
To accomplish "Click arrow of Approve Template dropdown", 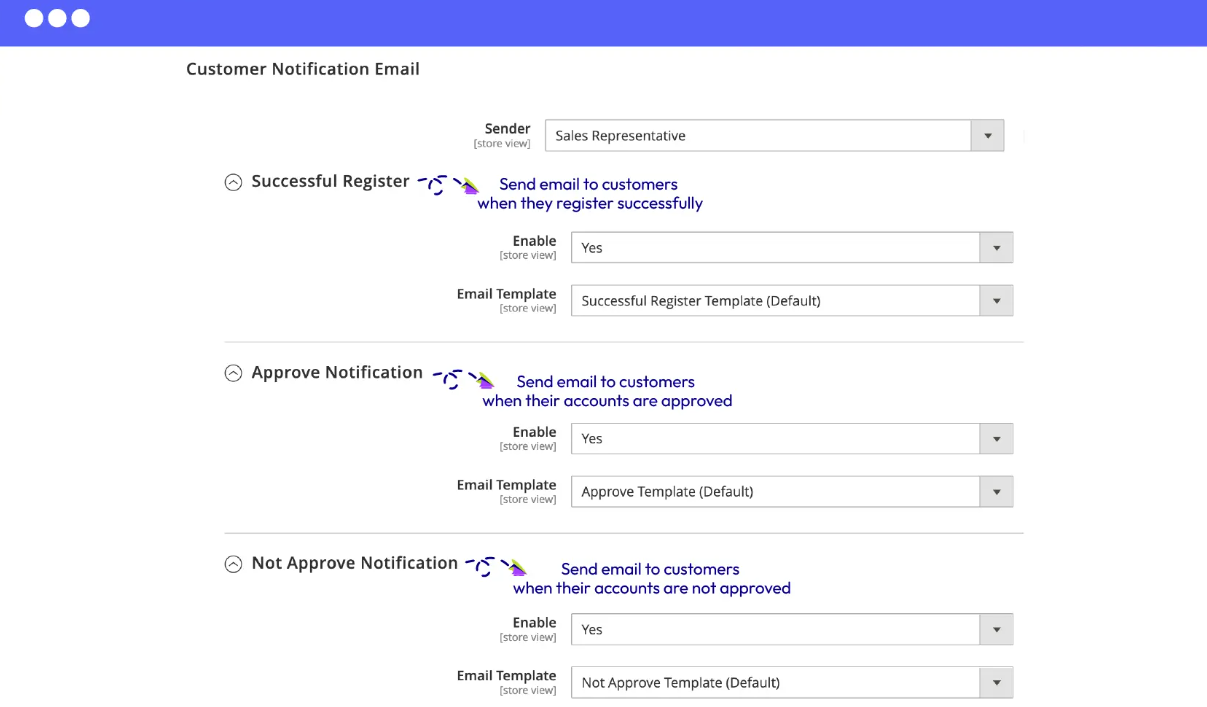I will pos(996,492).
